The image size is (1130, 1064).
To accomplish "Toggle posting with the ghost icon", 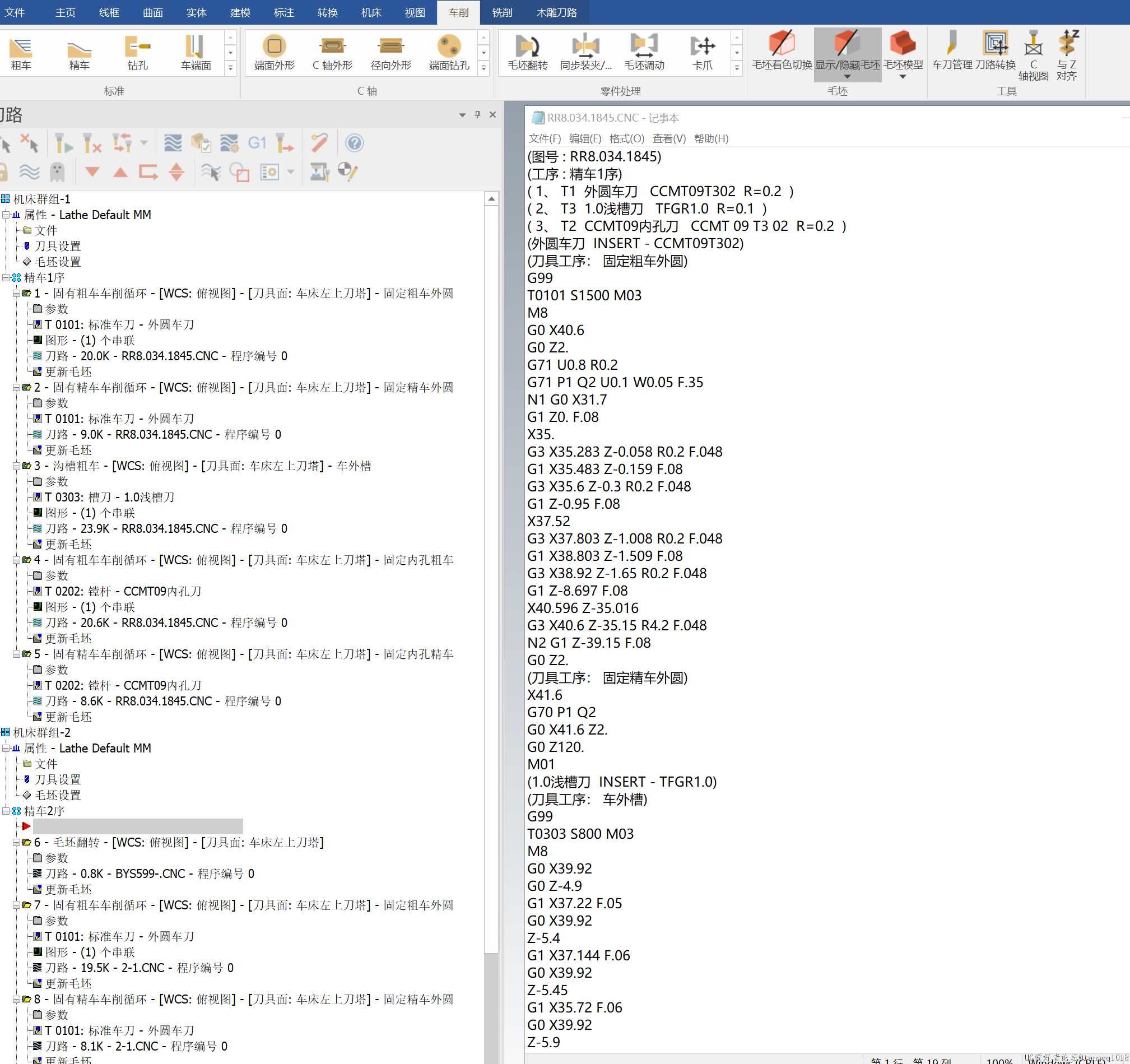I will [x=57, y=171].
